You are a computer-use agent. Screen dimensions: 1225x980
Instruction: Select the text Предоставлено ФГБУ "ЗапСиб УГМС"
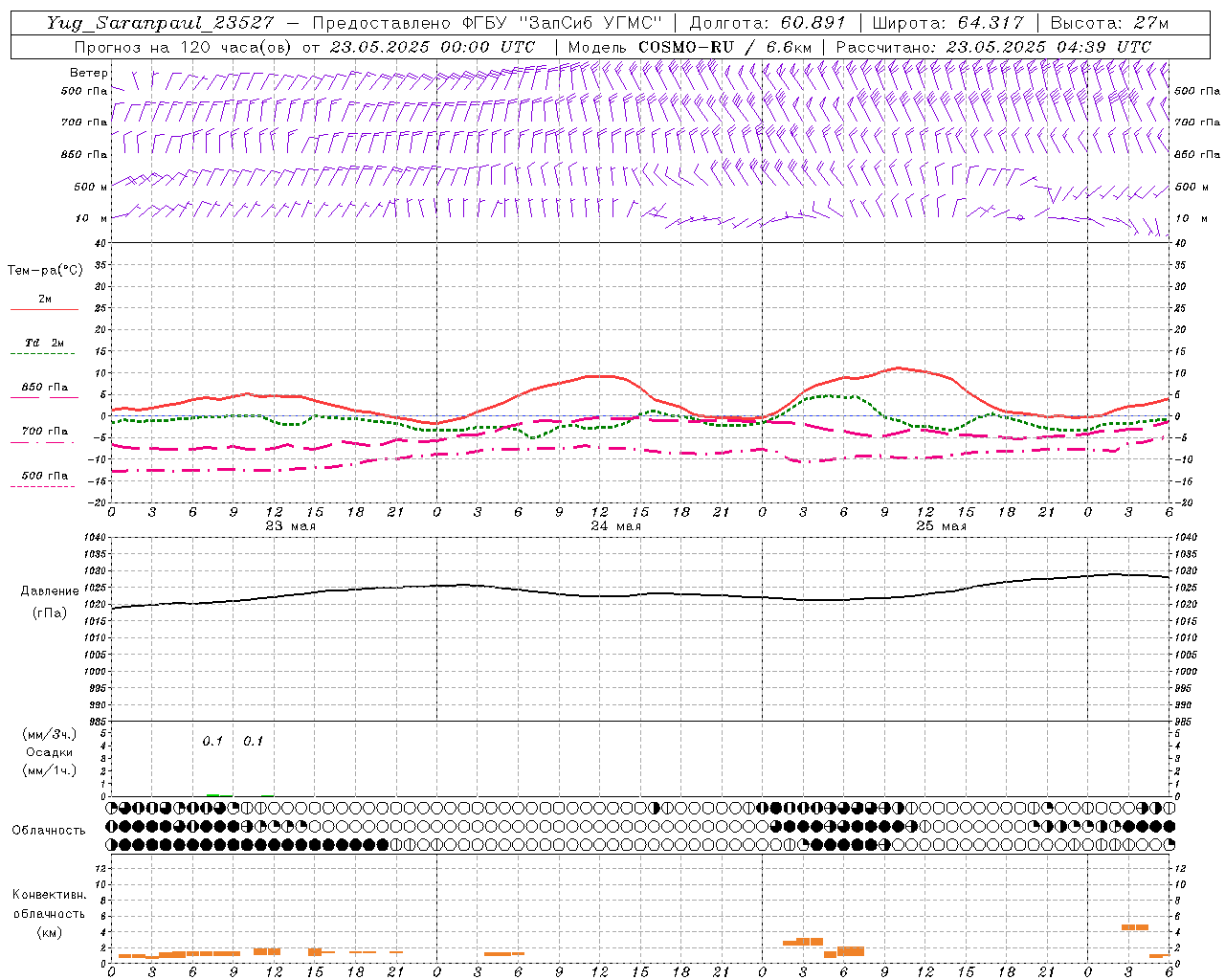click(x=488, y=23)
